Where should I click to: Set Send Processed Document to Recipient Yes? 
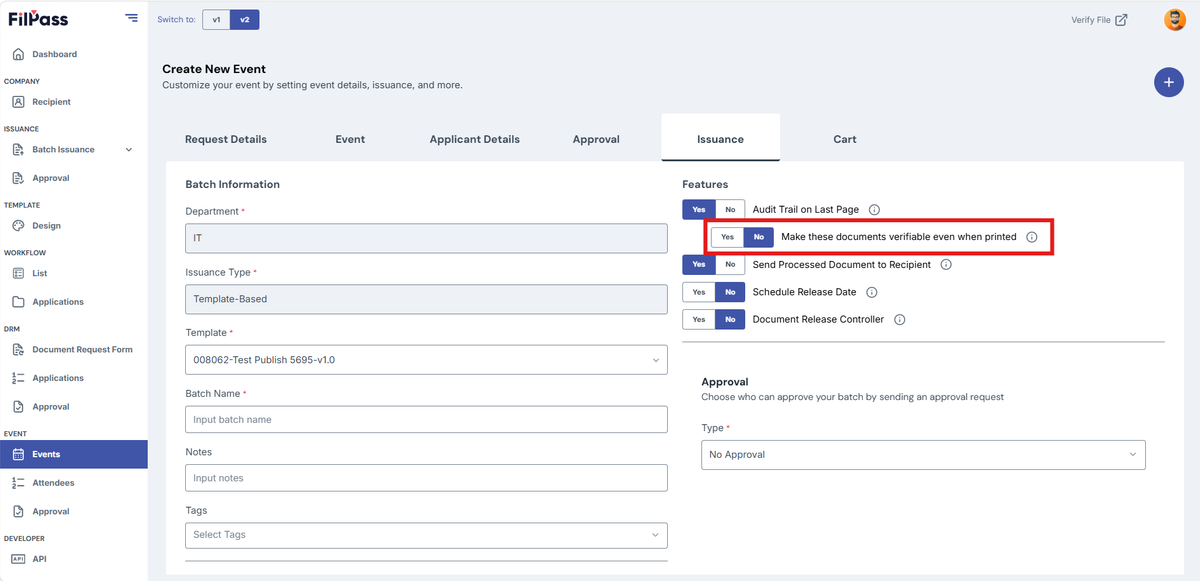tap(699, 265)
